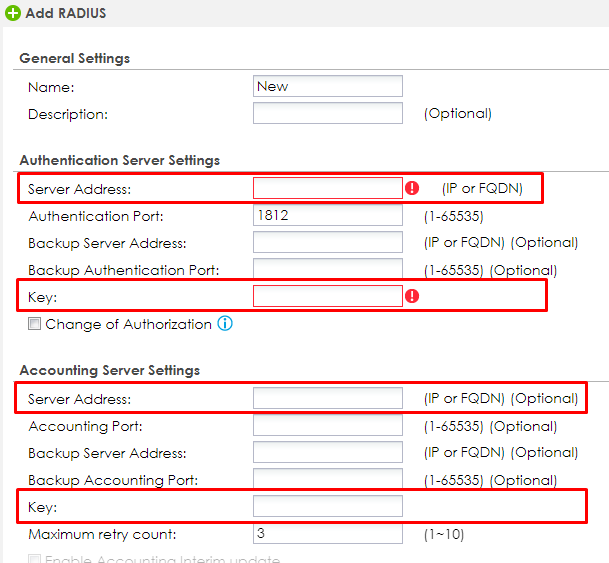Image resolution: width=609 pixels, height=563 pixels.
Task: Click the Accounting Server Key input field
Action: click(328, 506)
